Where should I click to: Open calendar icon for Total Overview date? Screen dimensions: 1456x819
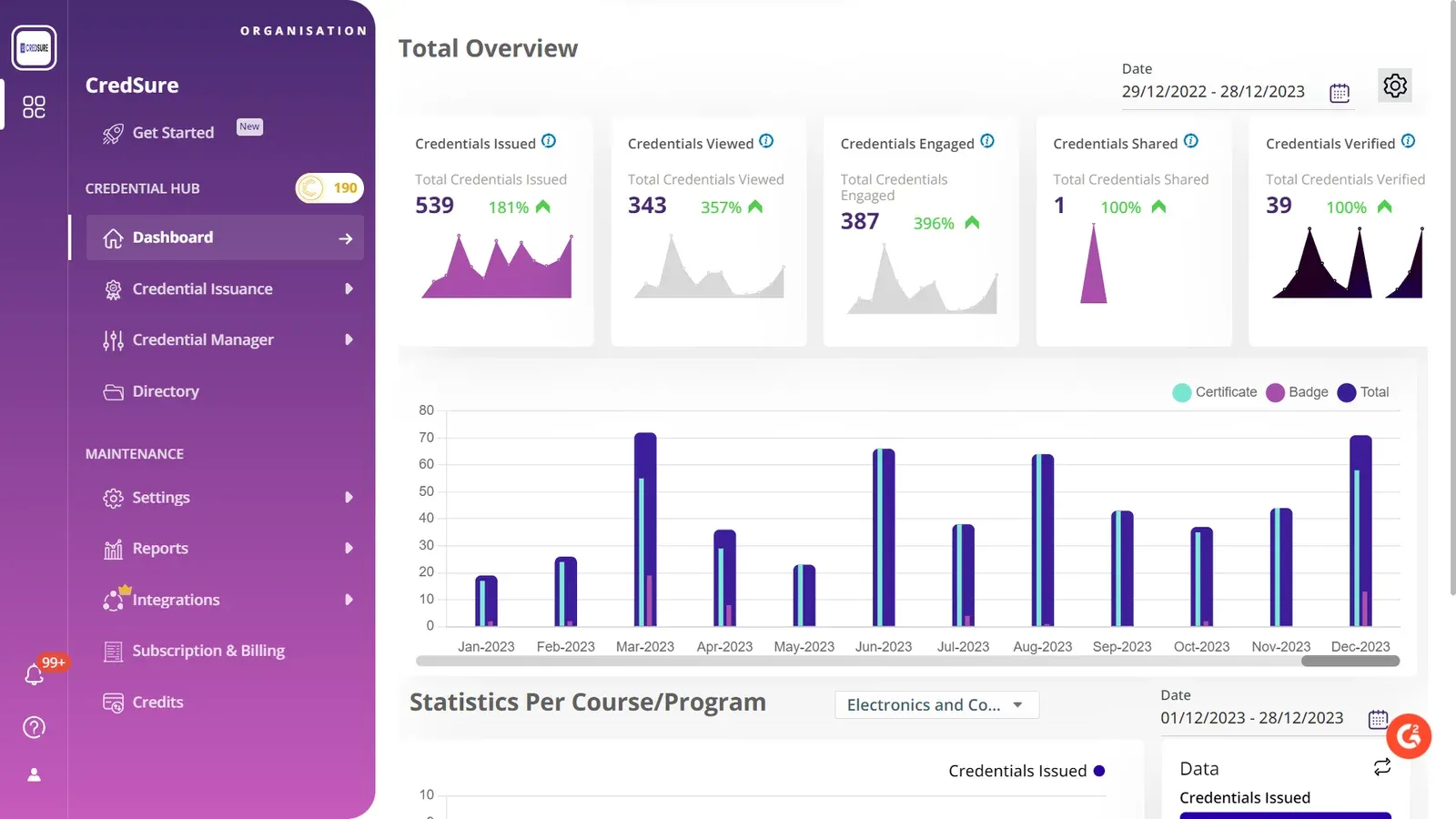[1340, 93]
